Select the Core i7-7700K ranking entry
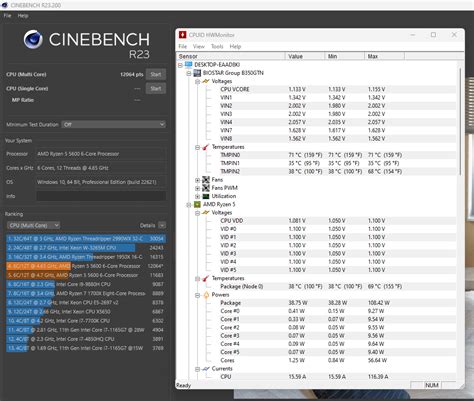The image size is (474, 401). click(85, 321)
